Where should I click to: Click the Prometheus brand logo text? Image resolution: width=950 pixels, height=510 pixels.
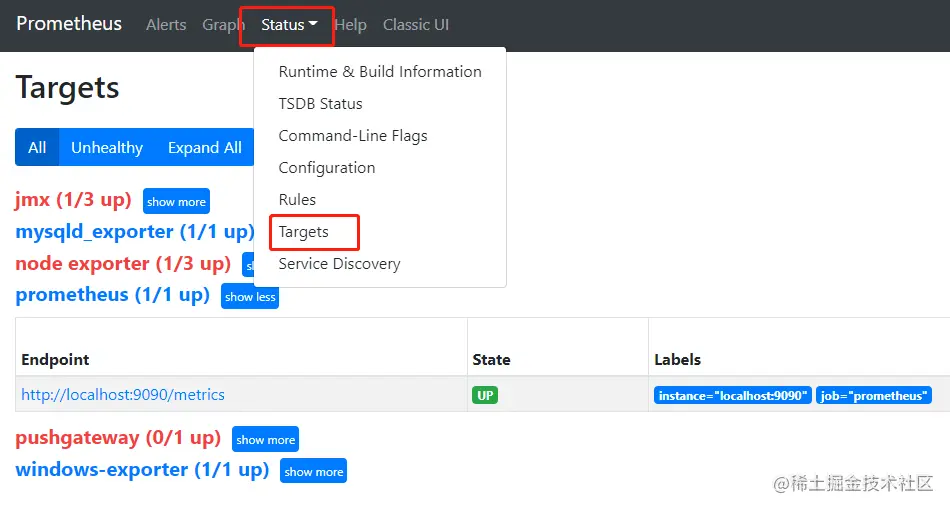click(69, 24)
